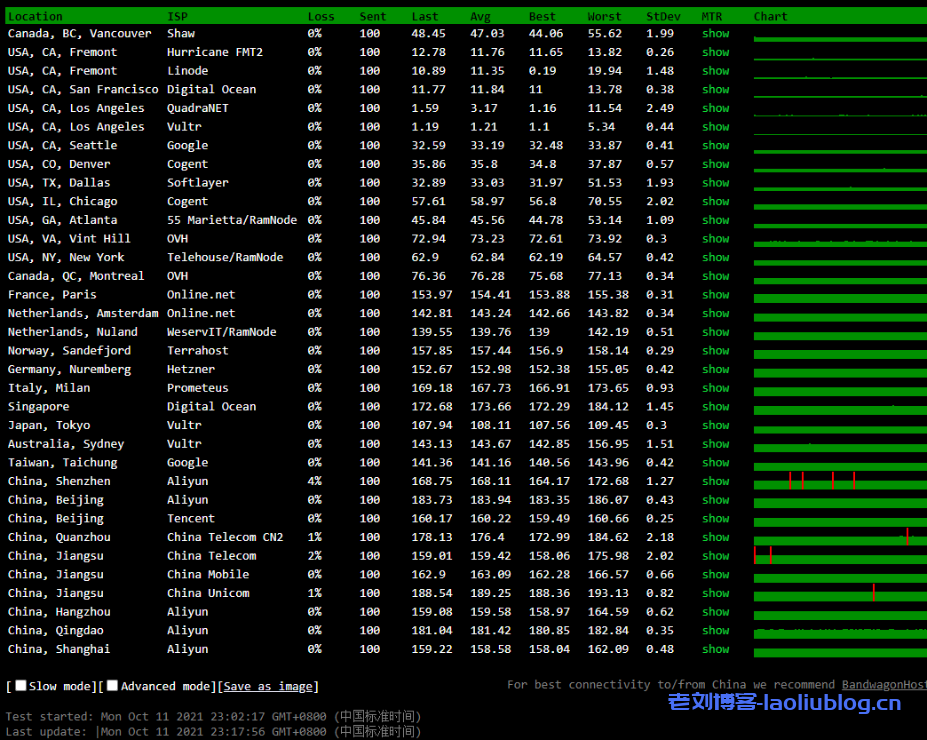The height and width of the screenshot is (740, 927).
Task: Click the Avg column header
Action: tap(480, 16)
